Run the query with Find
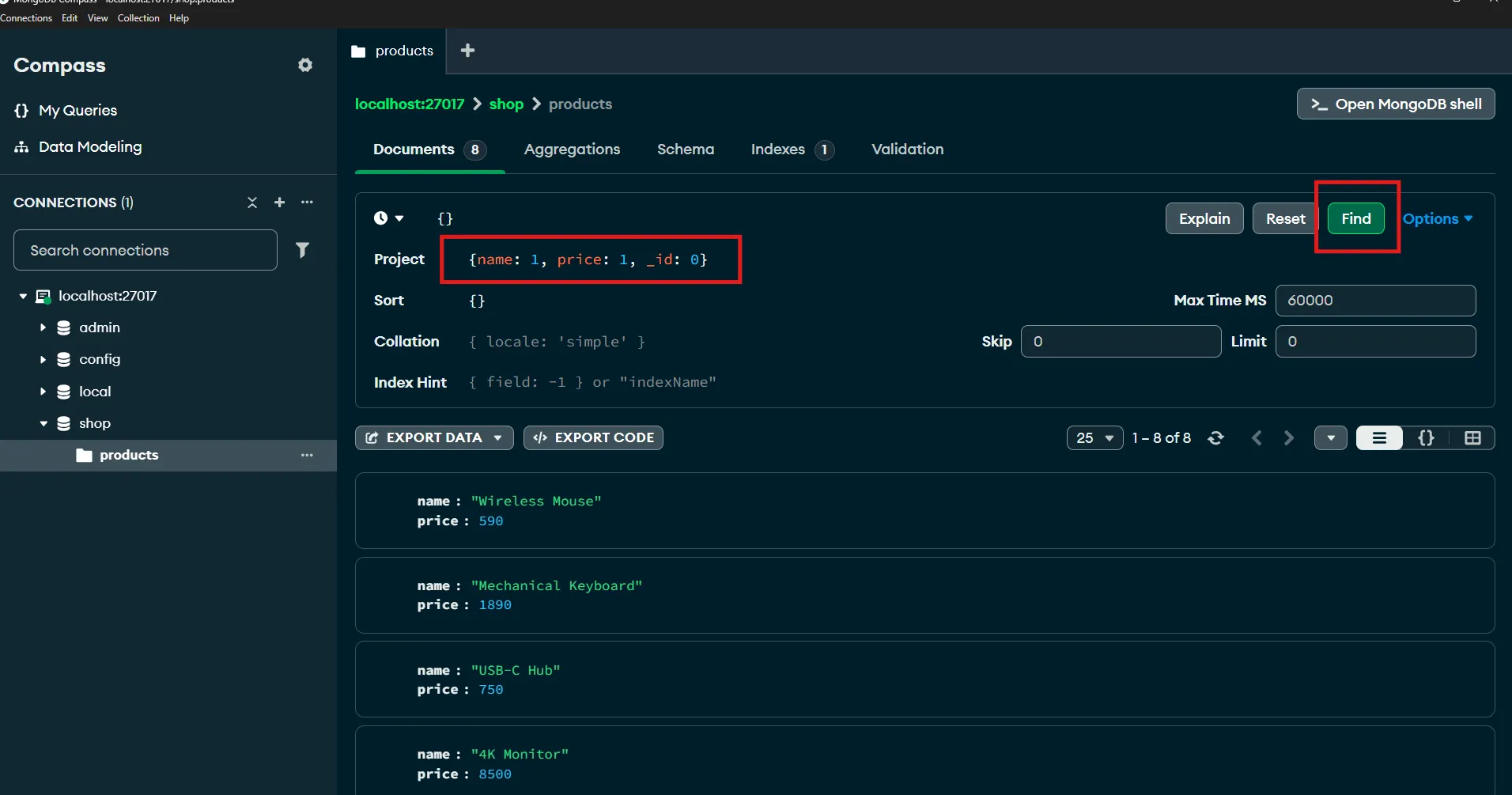The height and width of the screenshot is (795, 1512). pyautogui.click(x=1356, y=219)
